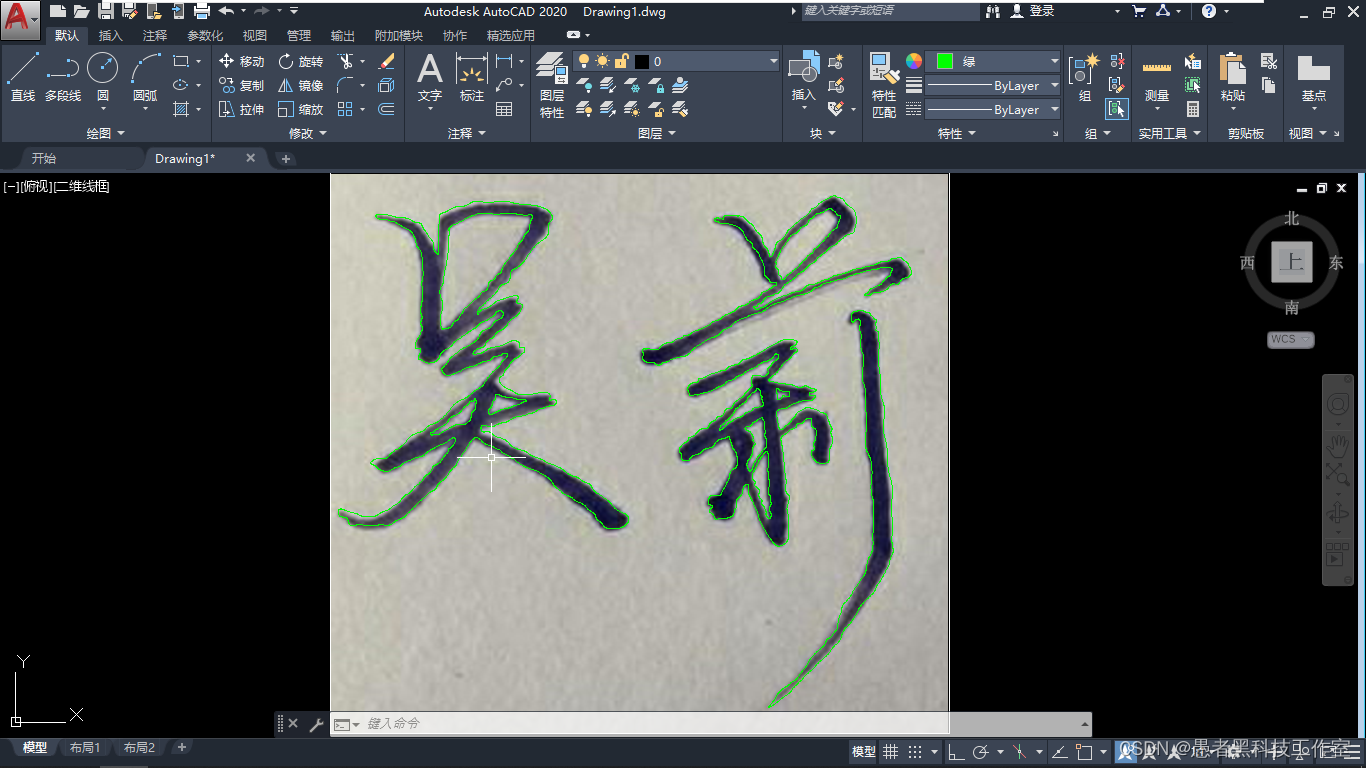Click the Undo arrow in quick access toolbar
Image resolution: width=1366 pixels, height=768 pixels.
[x=226, y=11]
